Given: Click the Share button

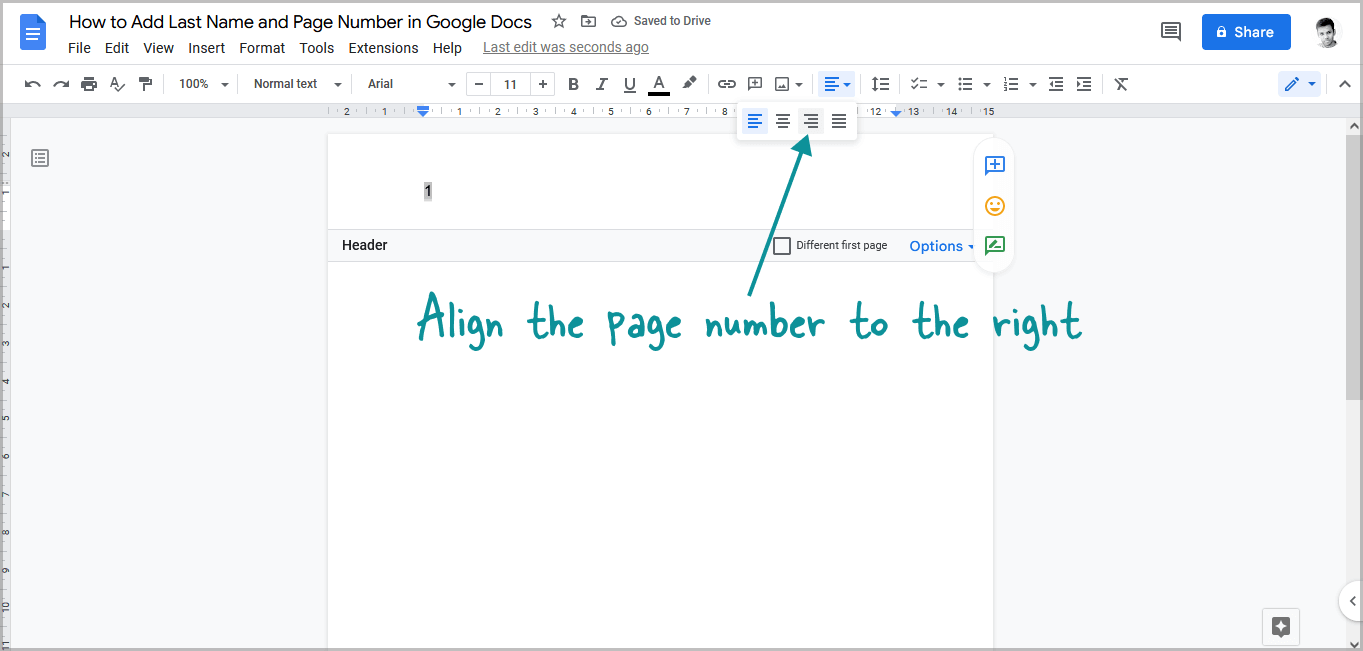Looking at the screenshot, I should point(1245,31).
